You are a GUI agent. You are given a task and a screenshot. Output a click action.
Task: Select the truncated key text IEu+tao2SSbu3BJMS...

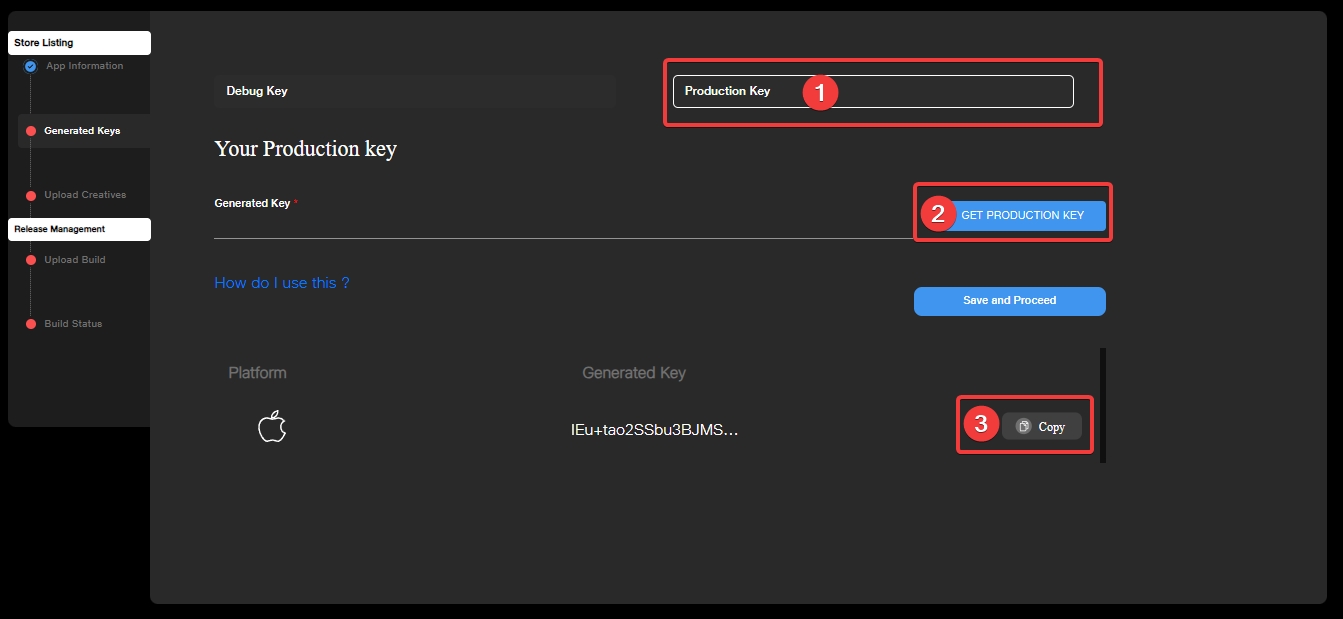point(654,430)
